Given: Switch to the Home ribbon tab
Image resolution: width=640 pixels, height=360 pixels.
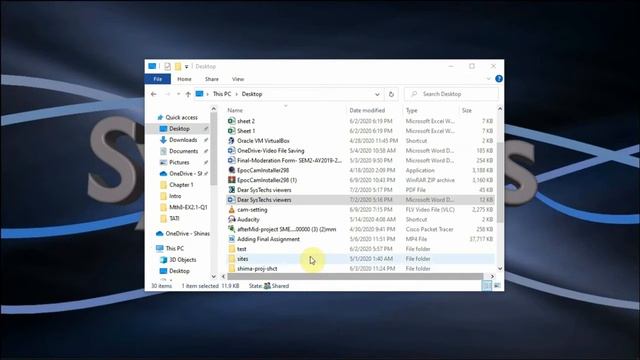Looking at the screenshot, I should pos(184,79).
